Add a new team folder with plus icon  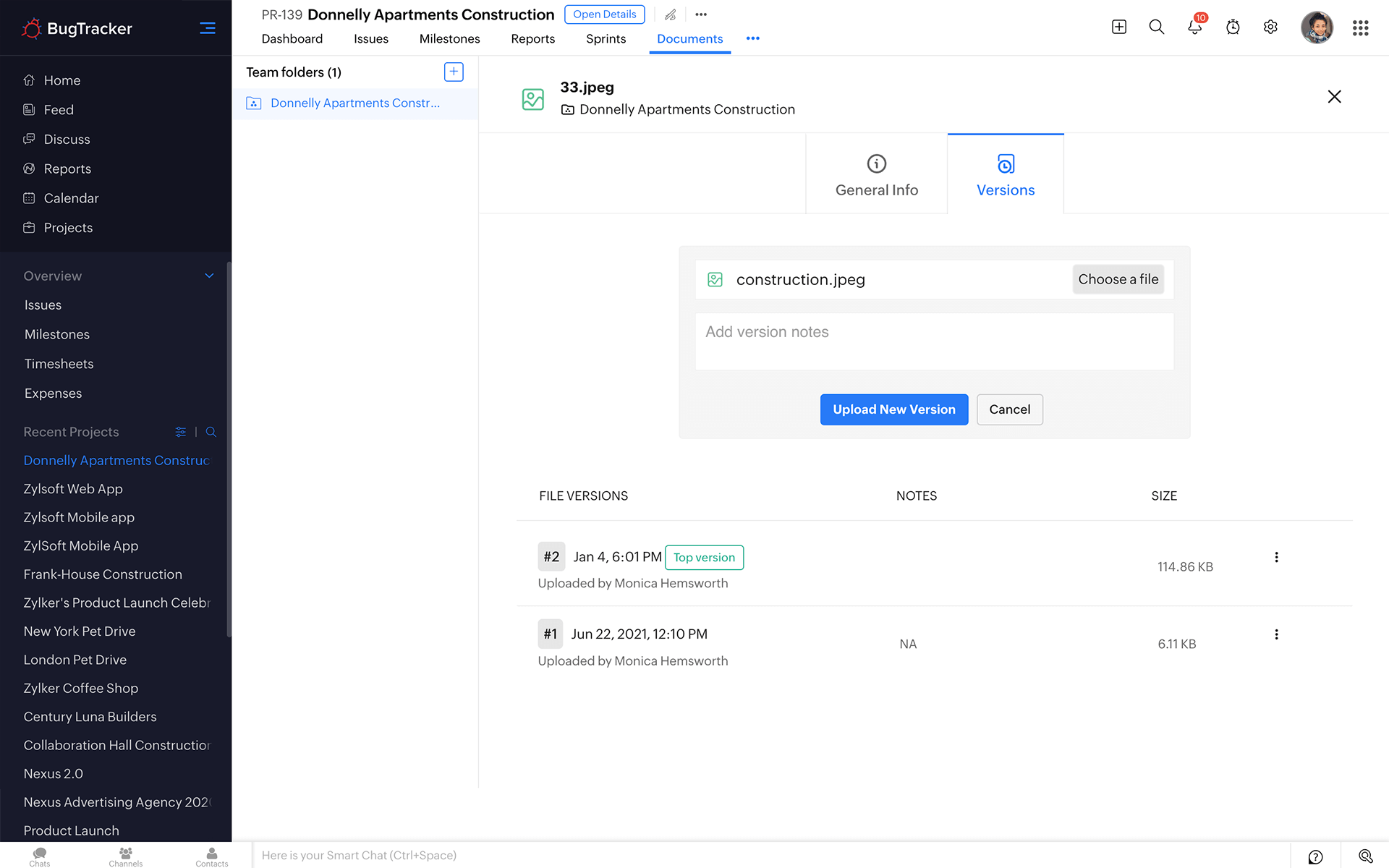[454, 72]
